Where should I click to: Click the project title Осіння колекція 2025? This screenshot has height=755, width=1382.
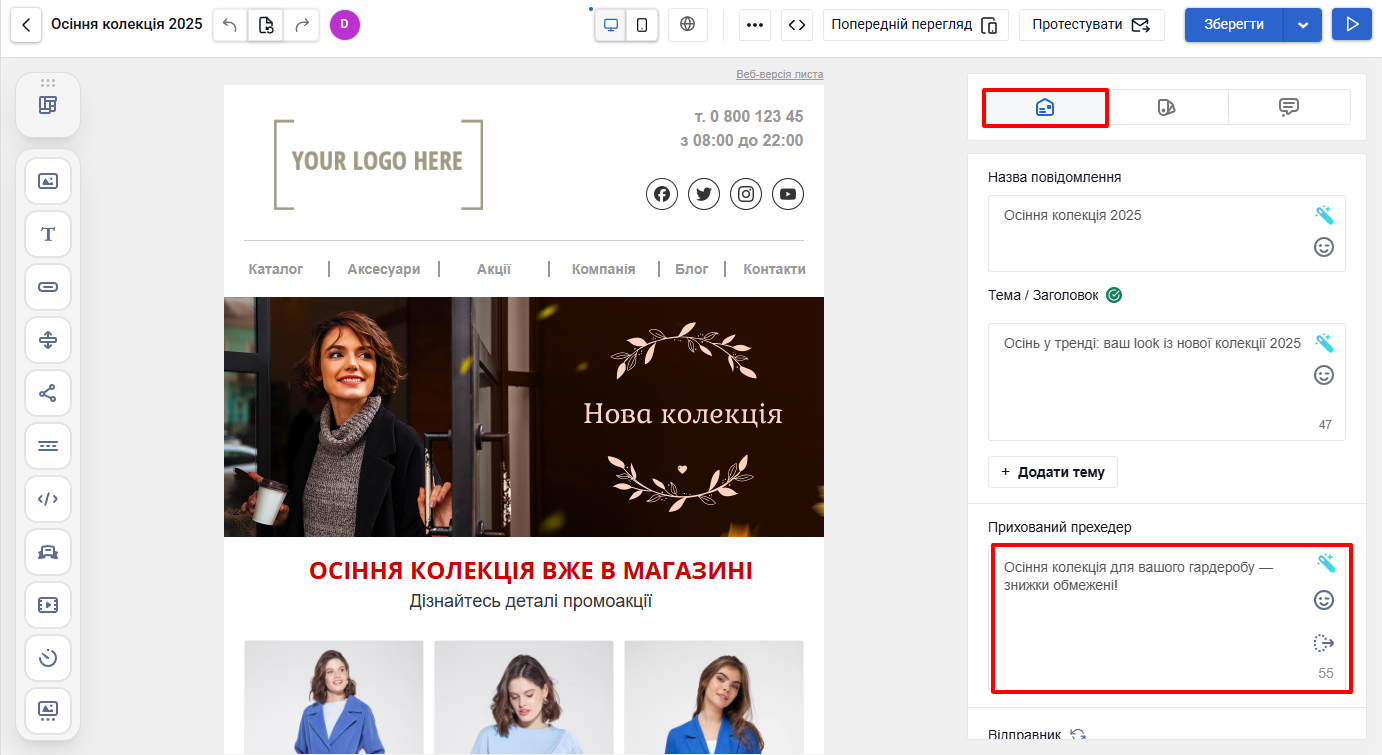tap(126, 24)
